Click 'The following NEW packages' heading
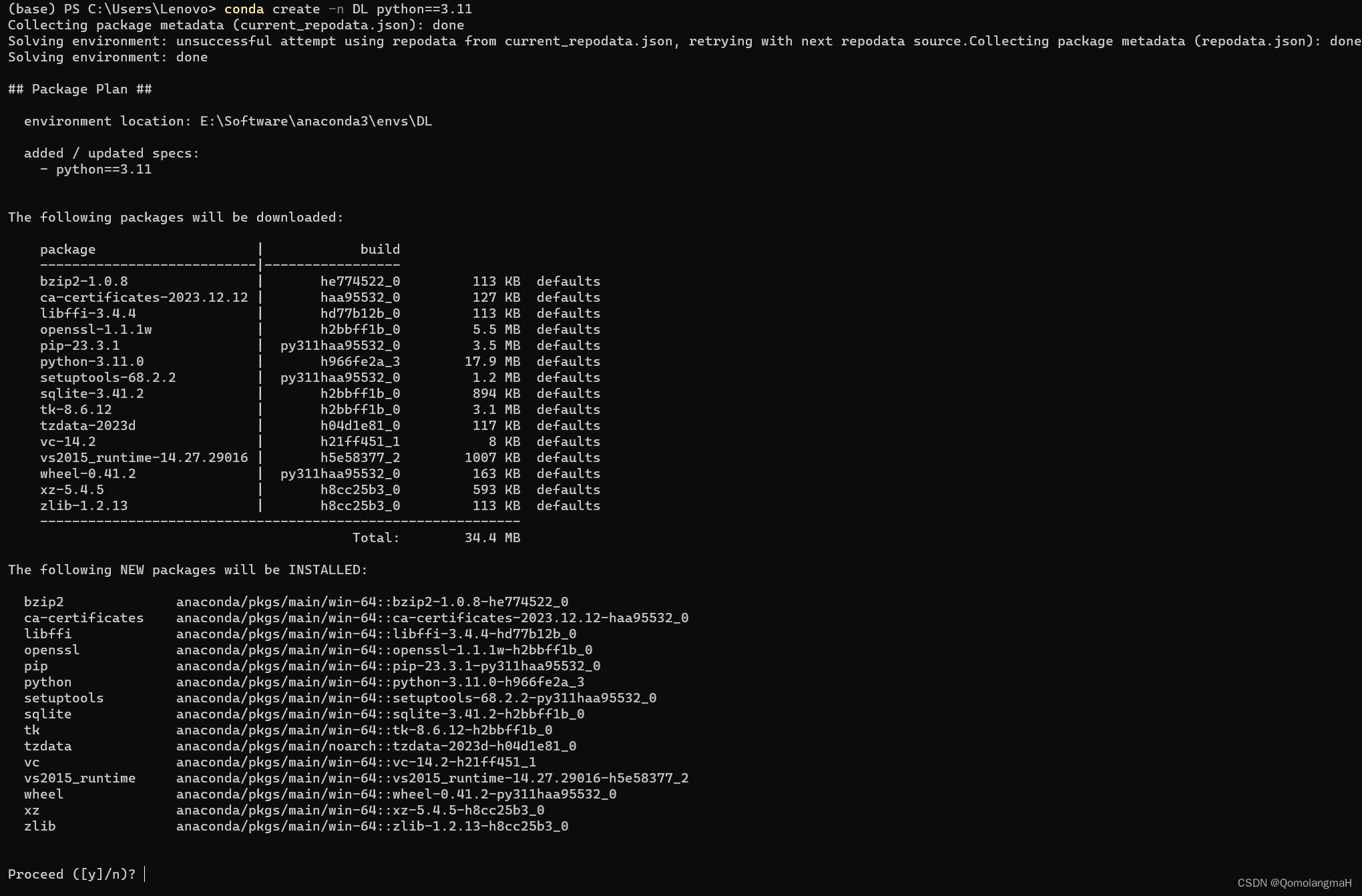Screen dimensions: 1362x896 [188, 570]
